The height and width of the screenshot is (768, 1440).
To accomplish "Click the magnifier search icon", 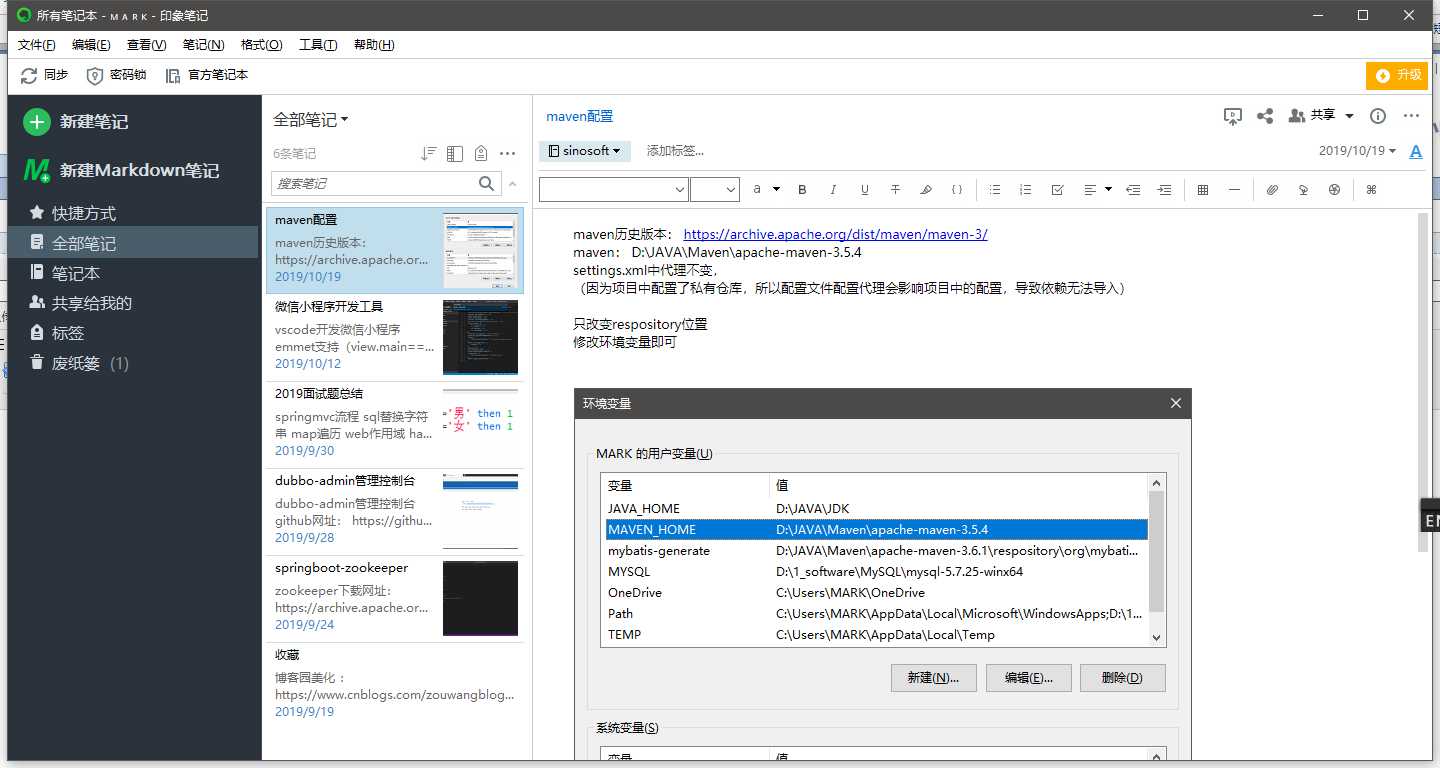I will pos(487,183).
